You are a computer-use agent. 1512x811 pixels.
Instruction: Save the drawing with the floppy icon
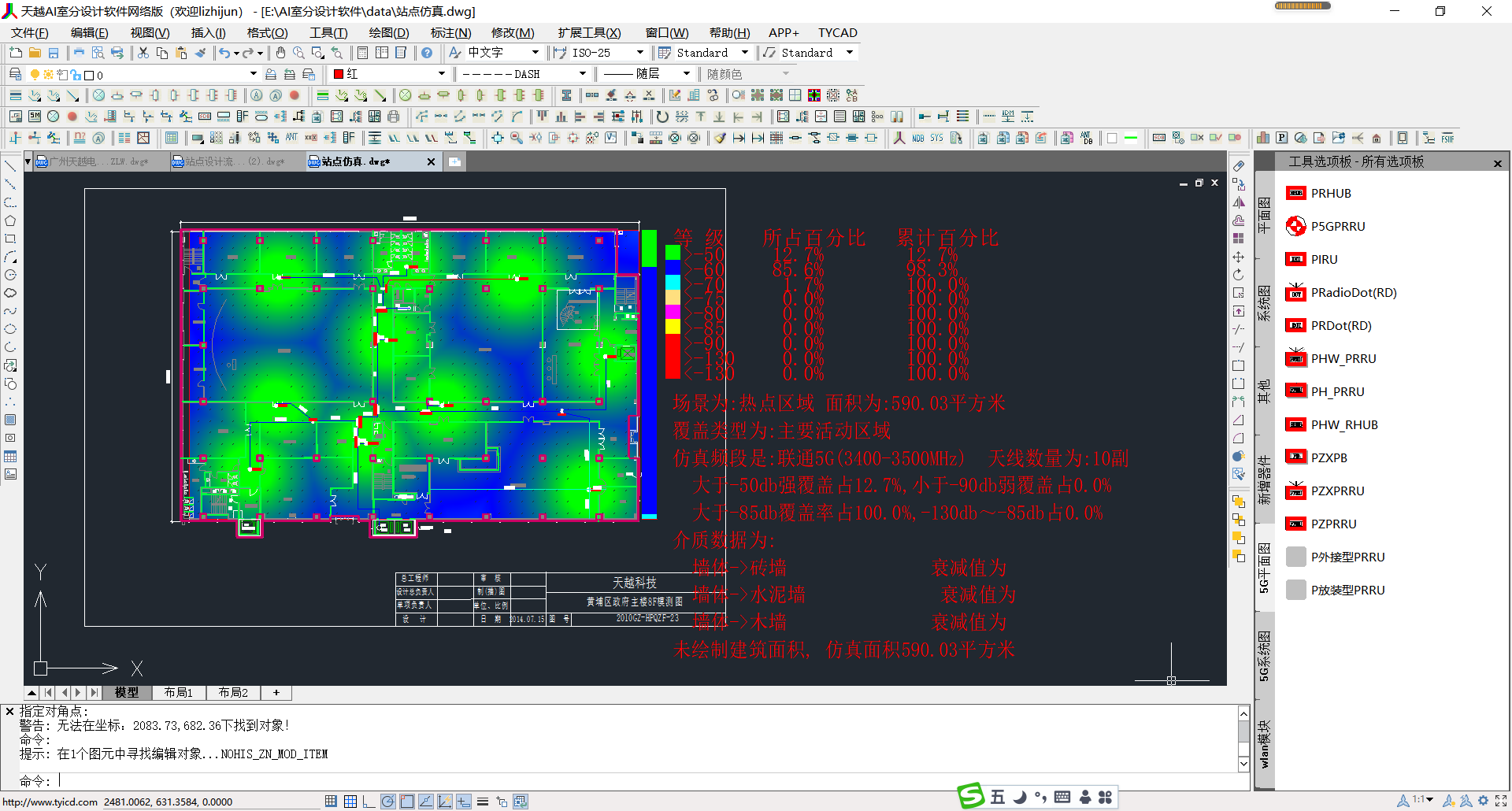pos(54,53)
